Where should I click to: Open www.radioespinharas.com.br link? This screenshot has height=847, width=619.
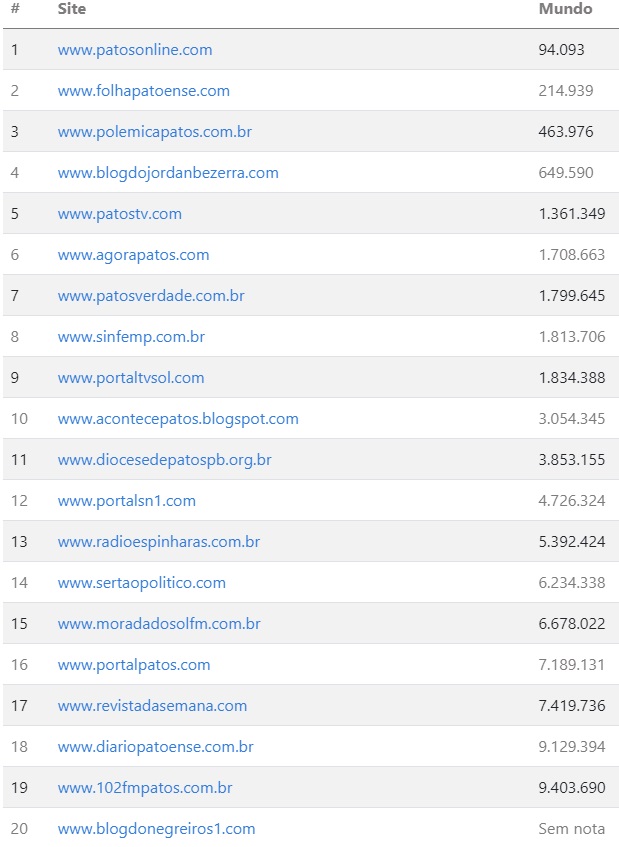tap(159, 541)
